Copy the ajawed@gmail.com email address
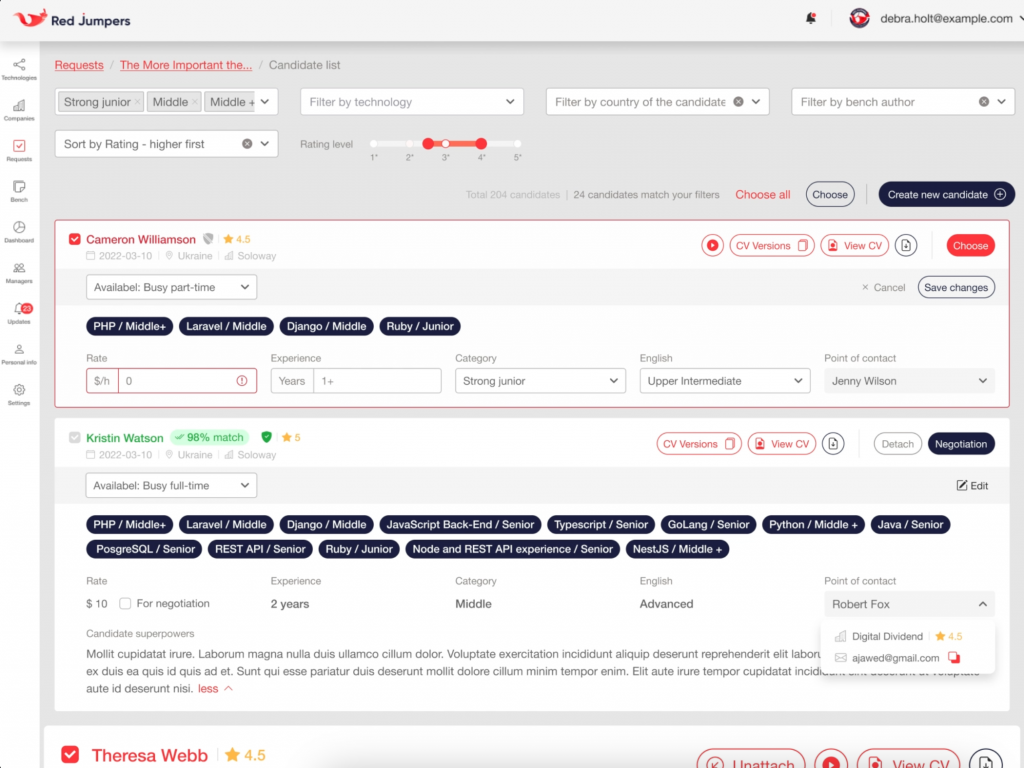The image size is (1024, 768). (x=954, y=658)
